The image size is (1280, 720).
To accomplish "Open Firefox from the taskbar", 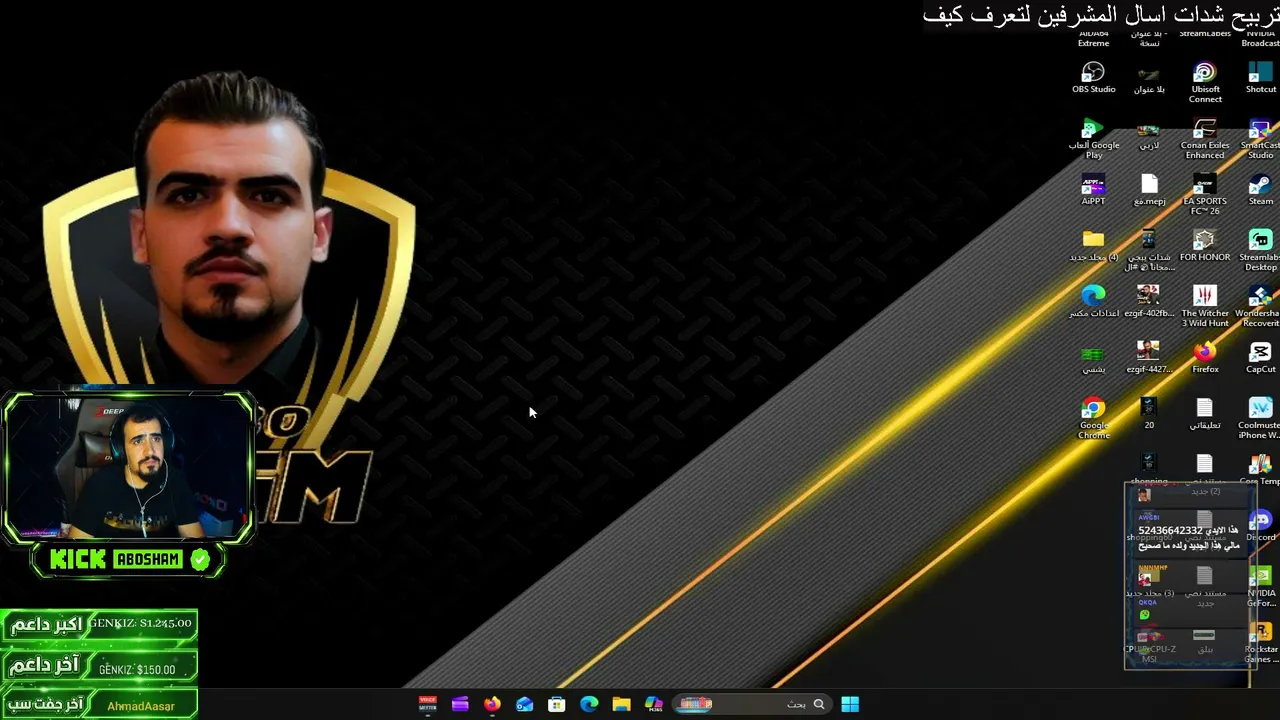I will [492, 704].
